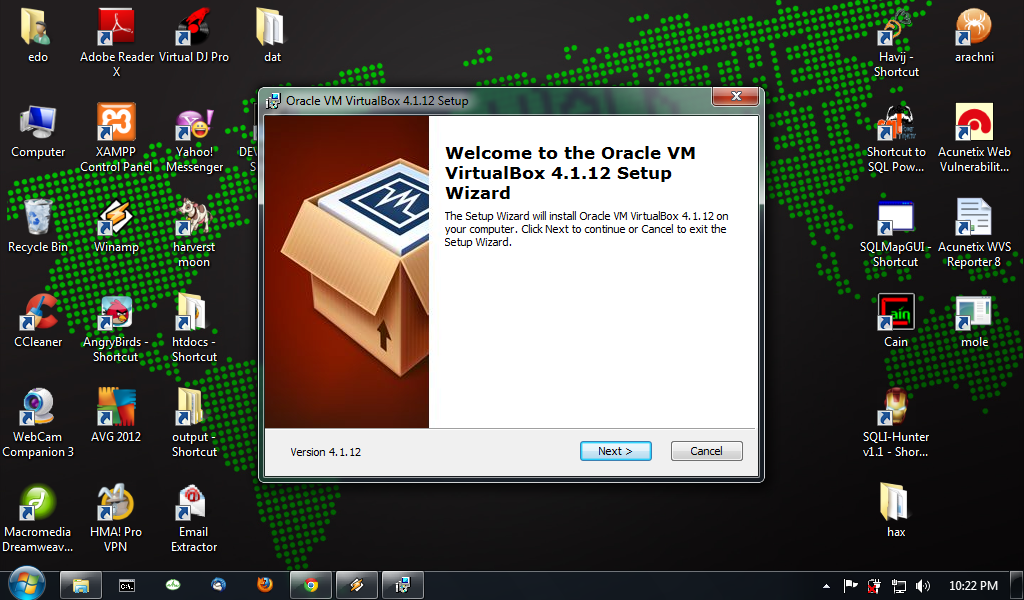The width and height of the screenshot is (1024, 600).
Task: Open AngryBirds shortcut icon
Action: (x=116, y=328)
